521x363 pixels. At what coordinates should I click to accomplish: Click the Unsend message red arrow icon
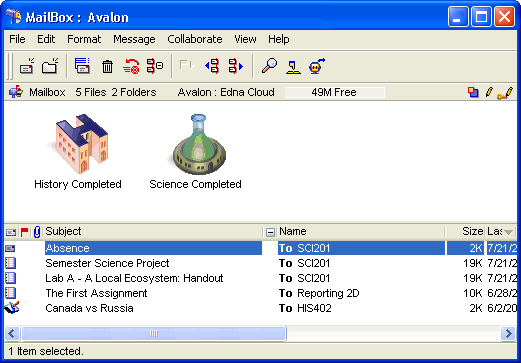pos(131,66)
